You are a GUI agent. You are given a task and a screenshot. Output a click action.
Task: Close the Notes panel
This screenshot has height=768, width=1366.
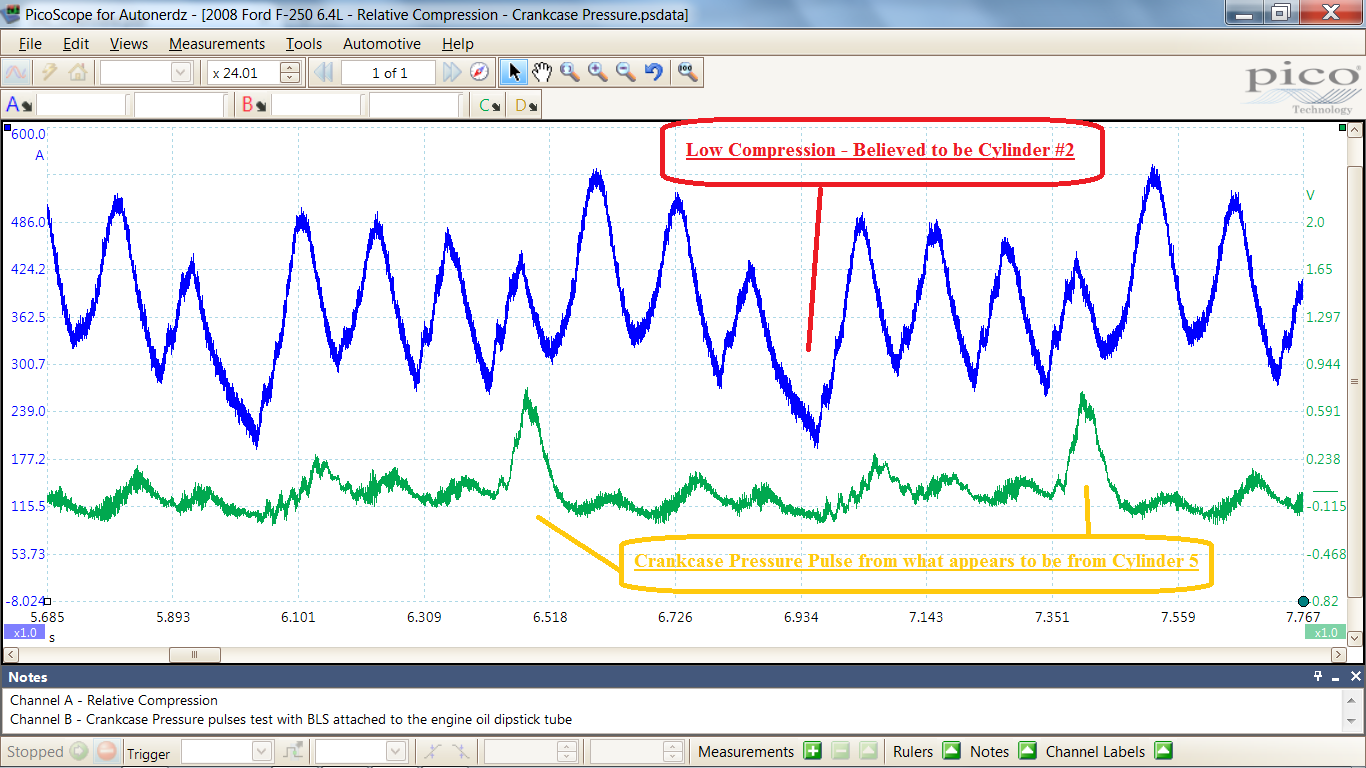tap(1354, 677)
